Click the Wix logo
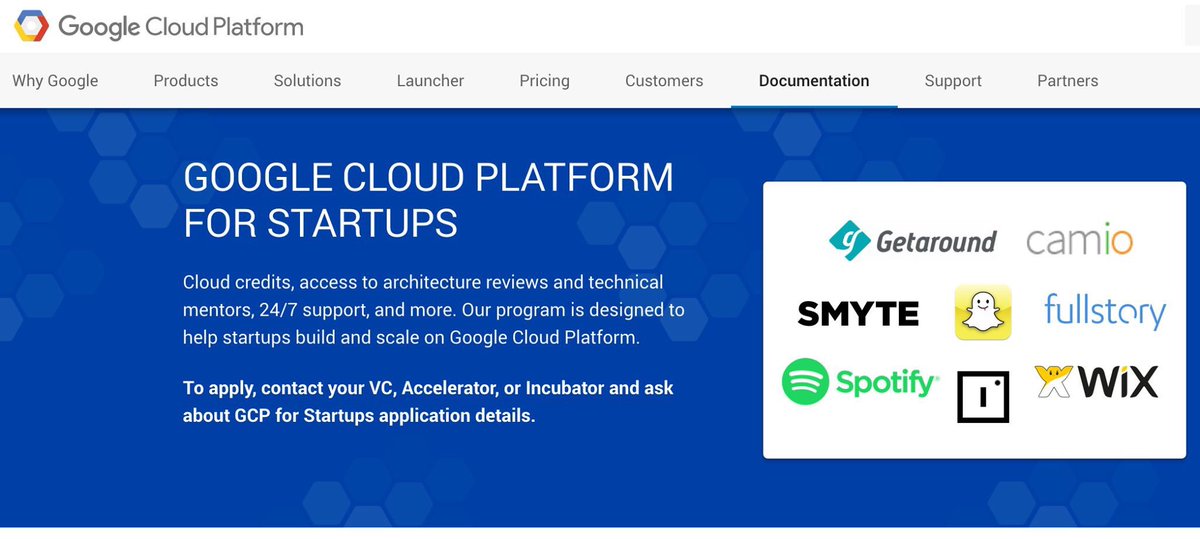Screen dimensions: 1200x539 click(x=1096, y=381)
